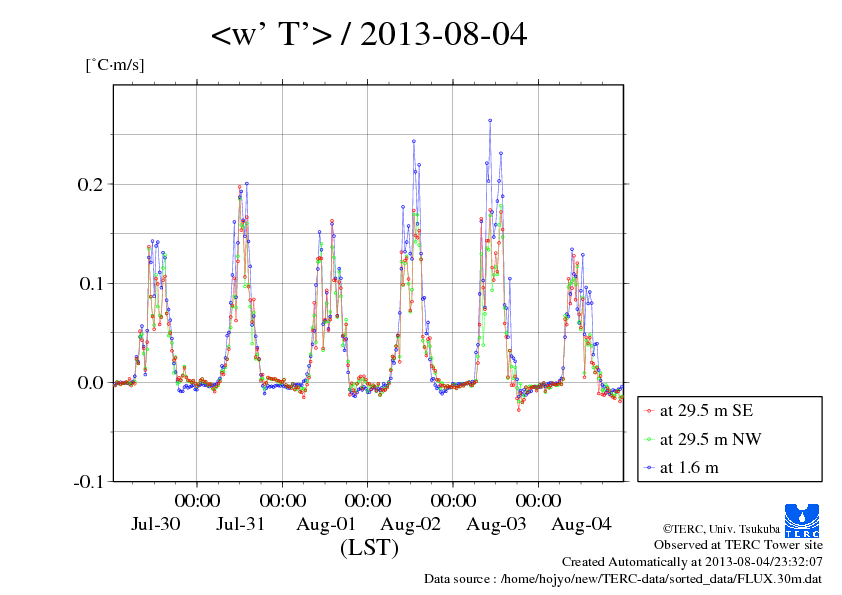This screenshot has height=595, width=842.
Task: Select legend text 'at 29.5 m NW'
Action: [x=710, y=439]
